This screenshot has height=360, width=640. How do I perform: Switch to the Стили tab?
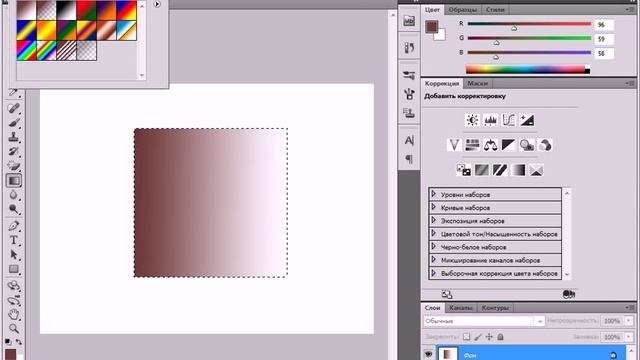[495, 9]
